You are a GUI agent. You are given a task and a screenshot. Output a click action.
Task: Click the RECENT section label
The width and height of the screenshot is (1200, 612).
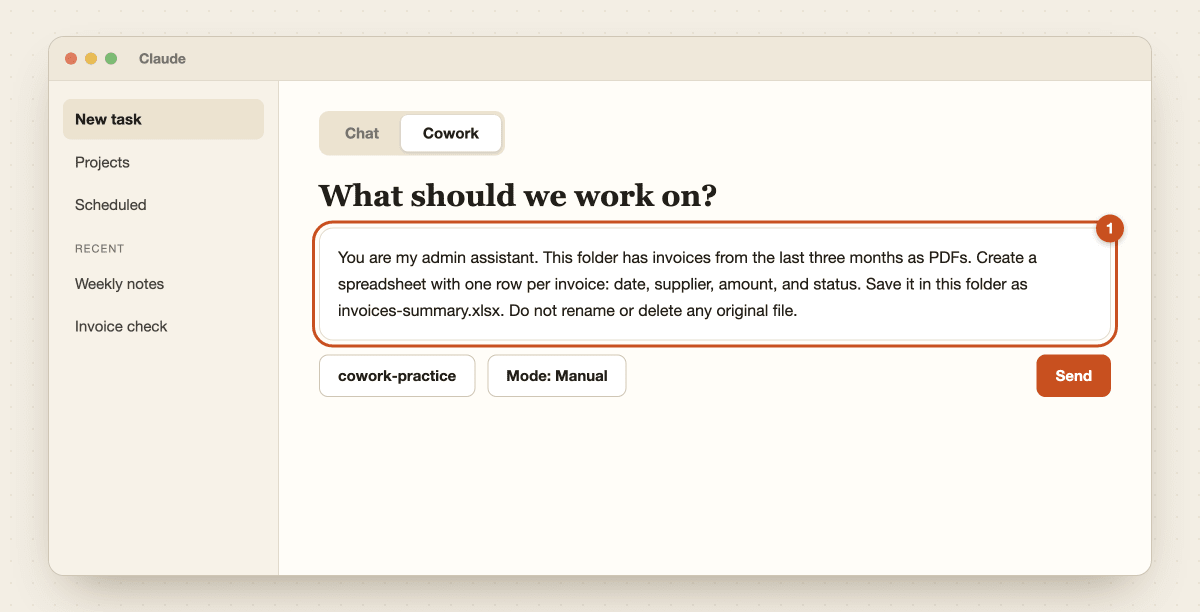pyautogui.click(x=99, y=248)
